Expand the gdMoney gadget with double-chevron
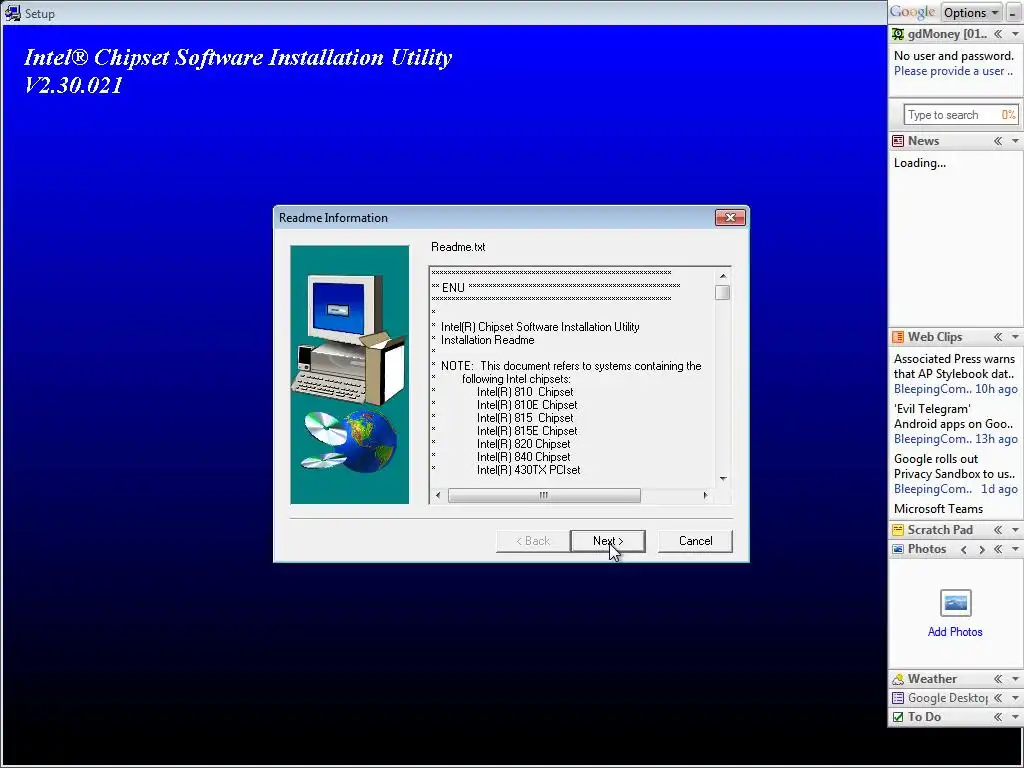 click(x=998, y=34)
